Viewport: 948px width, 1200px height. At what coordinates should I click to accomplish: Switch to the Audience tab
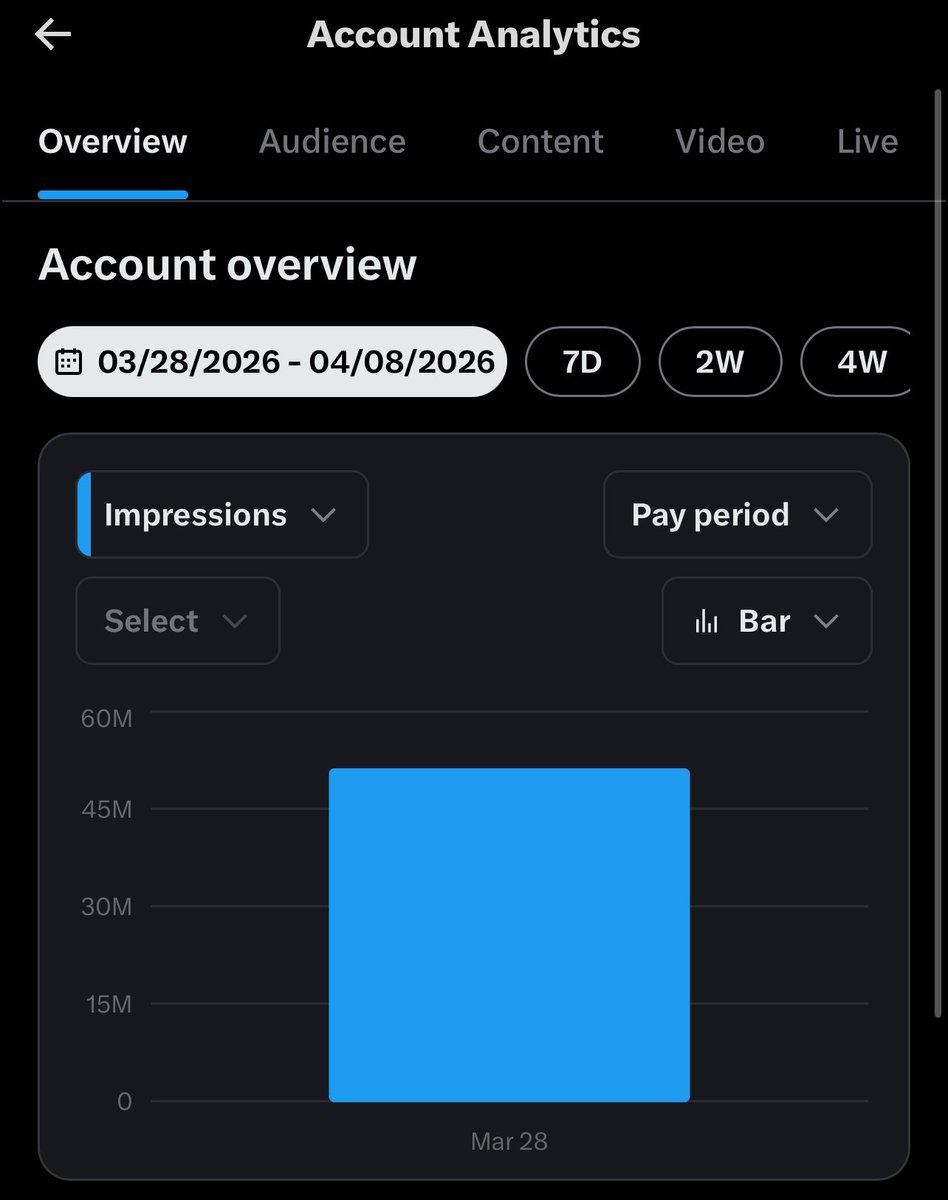pos(332,142)
